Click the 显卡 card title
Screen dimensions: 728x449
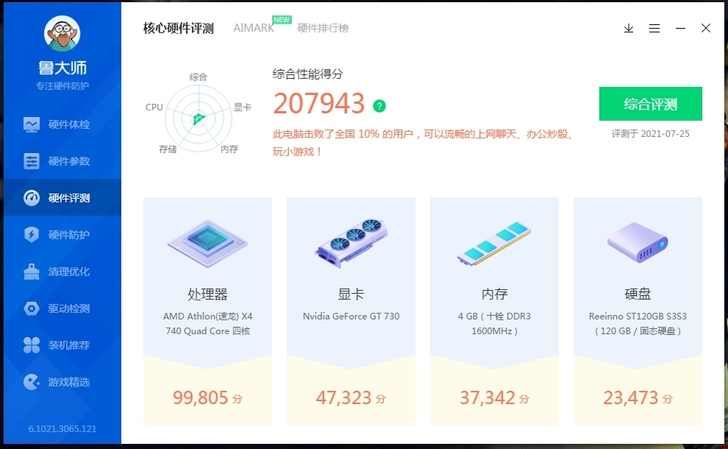[x=351, y=294]
